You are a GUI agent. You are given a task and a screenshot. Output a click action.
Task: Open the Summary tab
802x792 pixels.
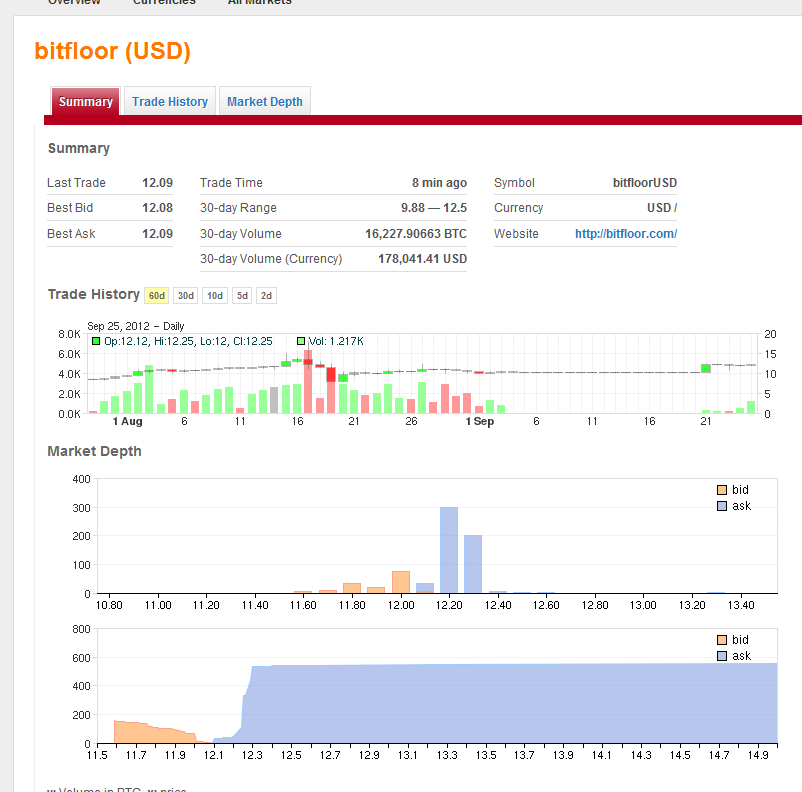coord(85,101)
